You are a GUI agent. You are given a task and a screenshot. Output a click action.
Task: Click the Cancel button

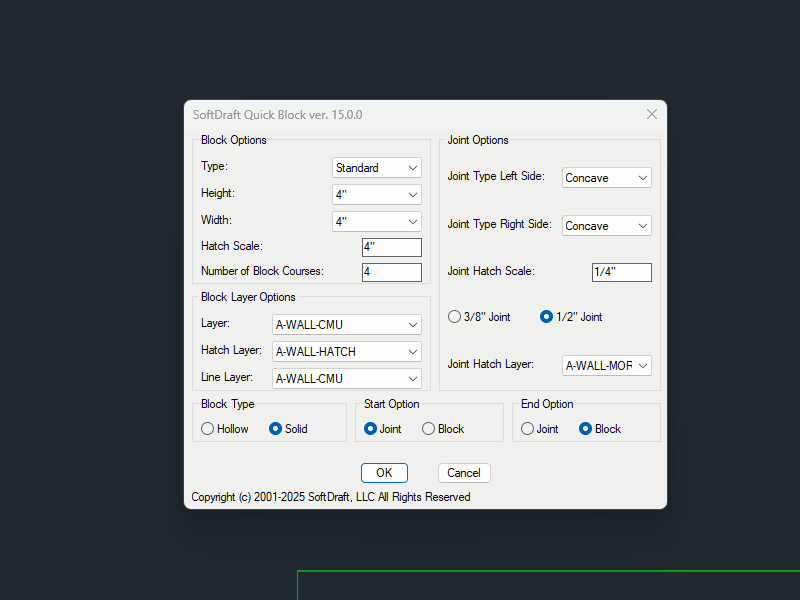click(463, 472)
